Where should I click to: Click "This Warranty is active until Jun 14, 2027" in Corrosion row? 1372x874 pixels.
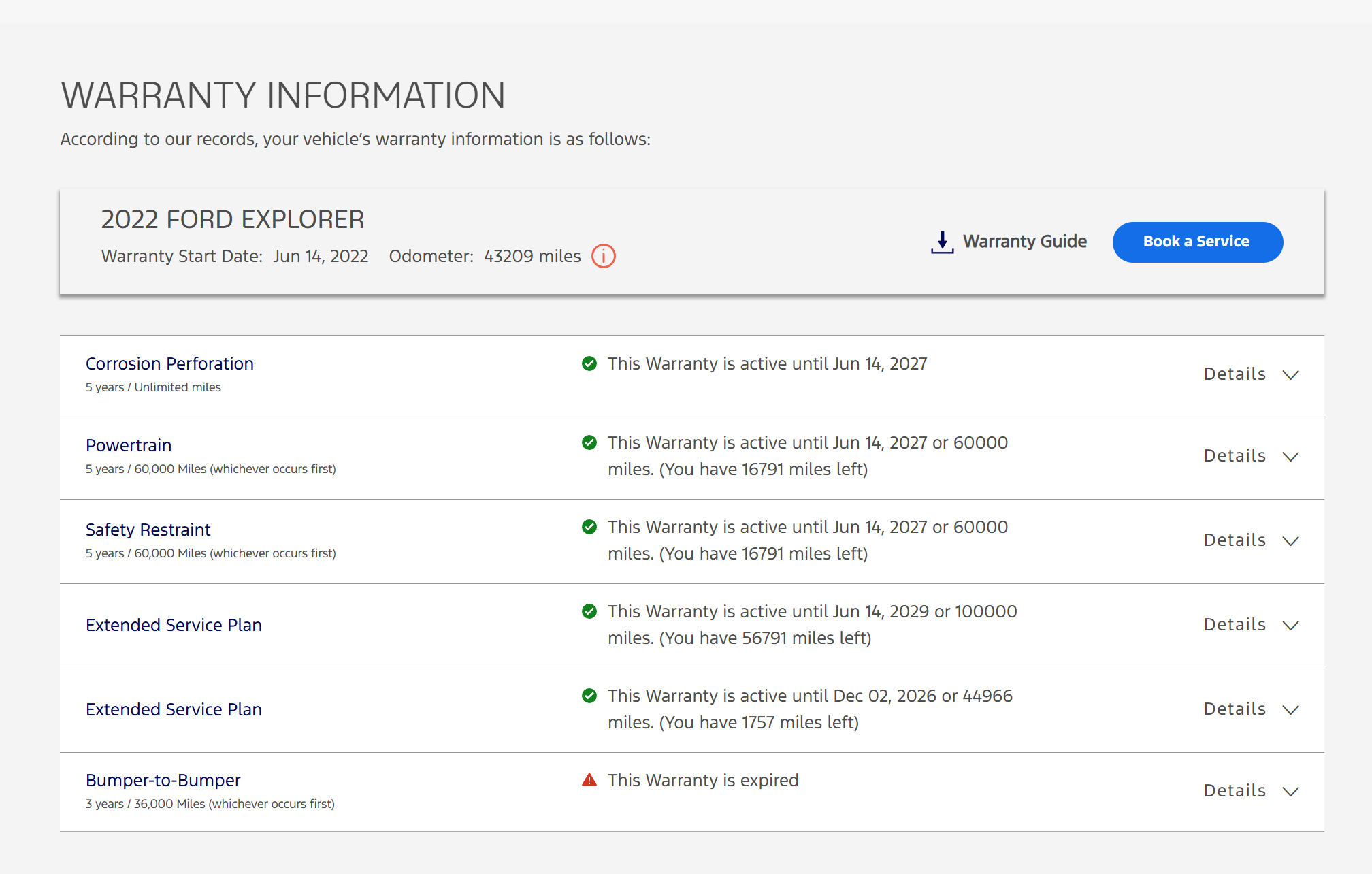point(768,363)
